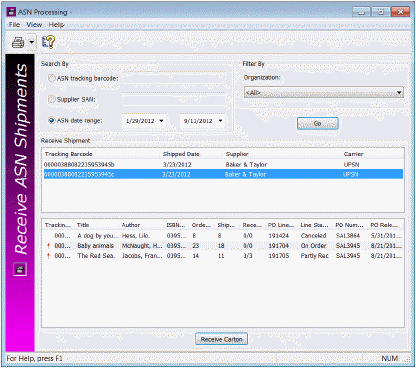The width and height of the screenshot is (416, 368).
Task: Click the Shipped Date column header
Action: (181, 154)
